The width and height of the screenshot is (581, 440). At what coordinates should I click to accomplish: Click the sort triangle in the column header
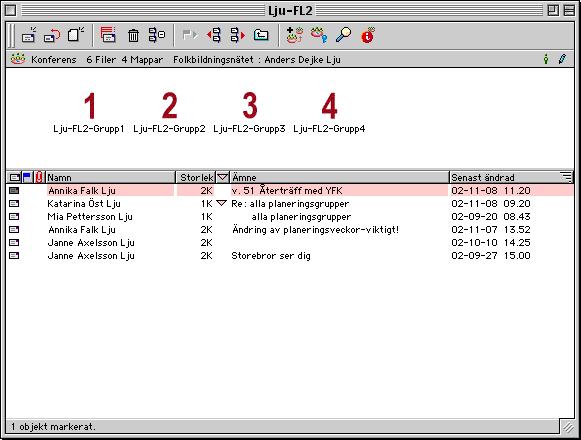(222, 177)
